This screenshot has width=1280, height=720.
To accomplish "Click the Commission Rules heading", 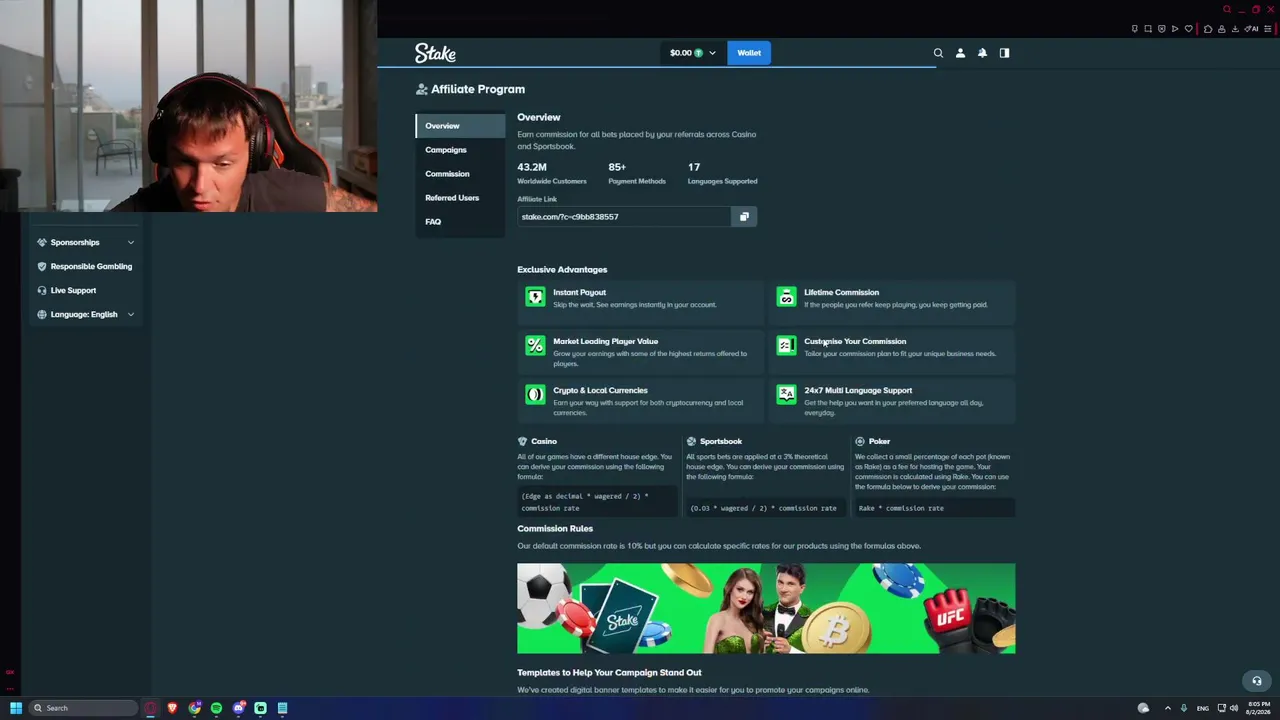I will (x=555, y=528).
